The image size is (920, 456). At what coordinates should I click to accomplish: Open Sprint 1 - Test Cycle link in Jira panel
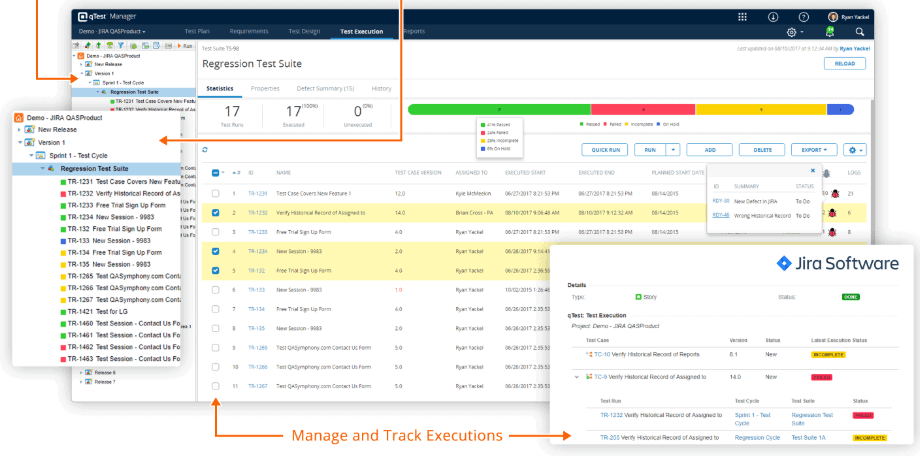coord(752,419)
